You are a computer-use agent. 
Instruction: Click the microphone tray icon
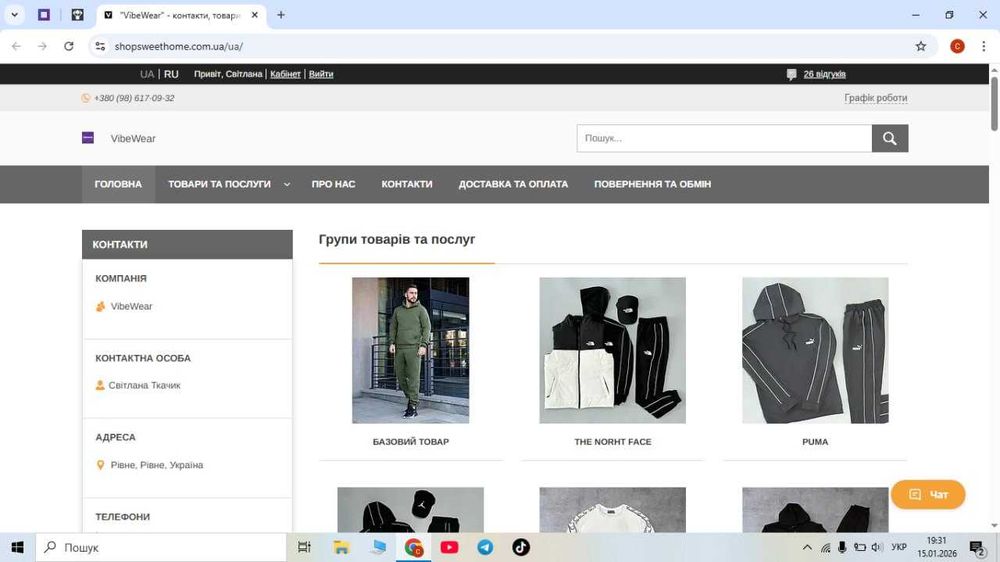842,547
